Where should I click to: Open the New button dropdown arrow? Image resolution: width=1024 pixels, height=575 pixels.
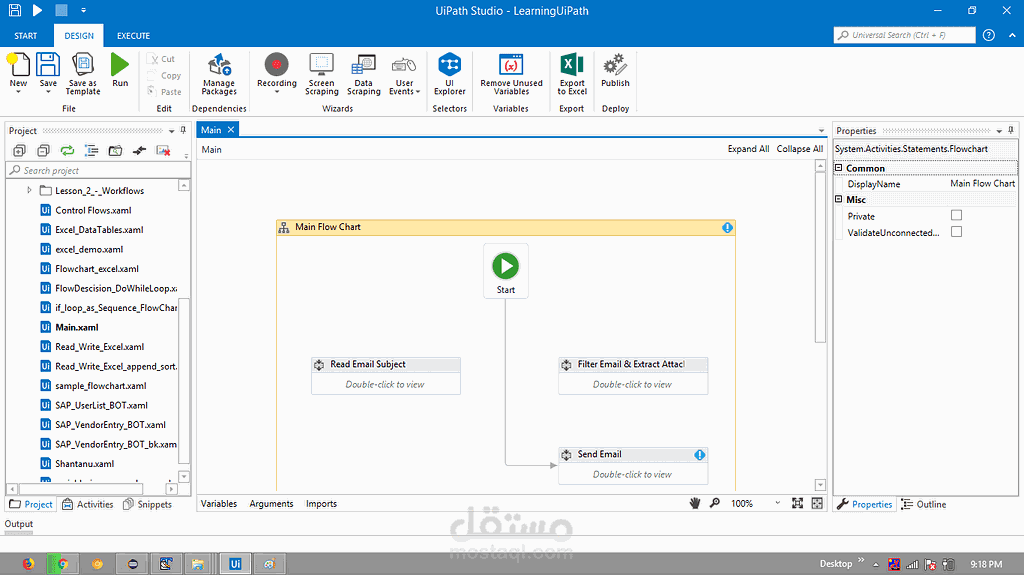pos(18,92)
